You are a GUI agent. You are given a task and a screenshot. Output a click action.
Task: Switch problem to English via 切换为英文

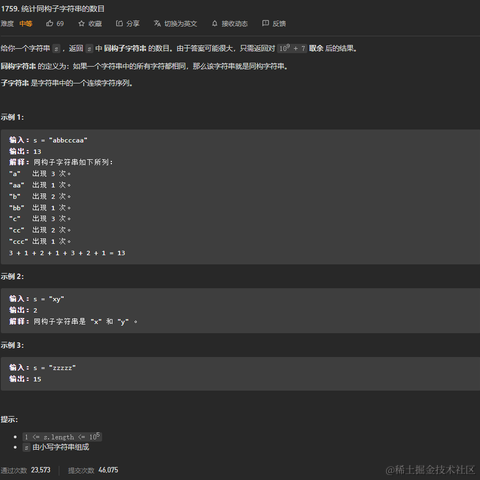180,24
